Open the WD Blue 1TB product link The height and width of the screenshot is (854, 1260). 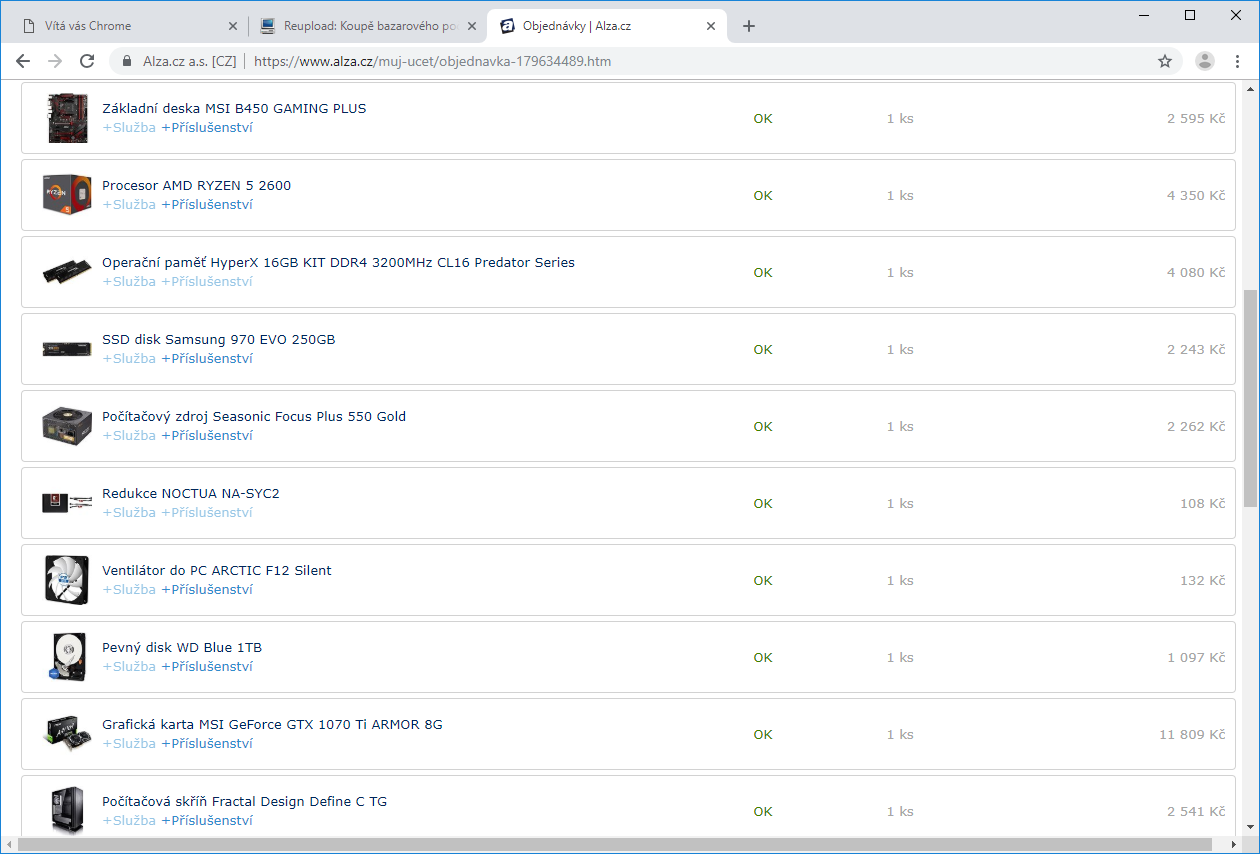click(x=182, y=647)
